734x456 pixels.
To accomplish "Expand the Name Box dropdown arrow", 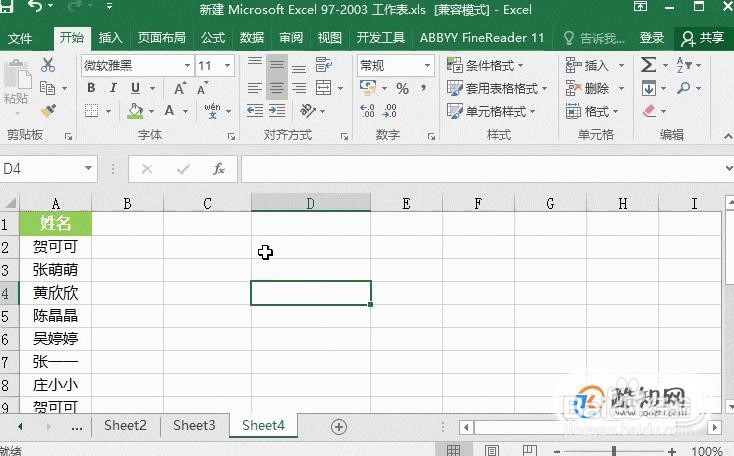I will click(x=88, y=168).
